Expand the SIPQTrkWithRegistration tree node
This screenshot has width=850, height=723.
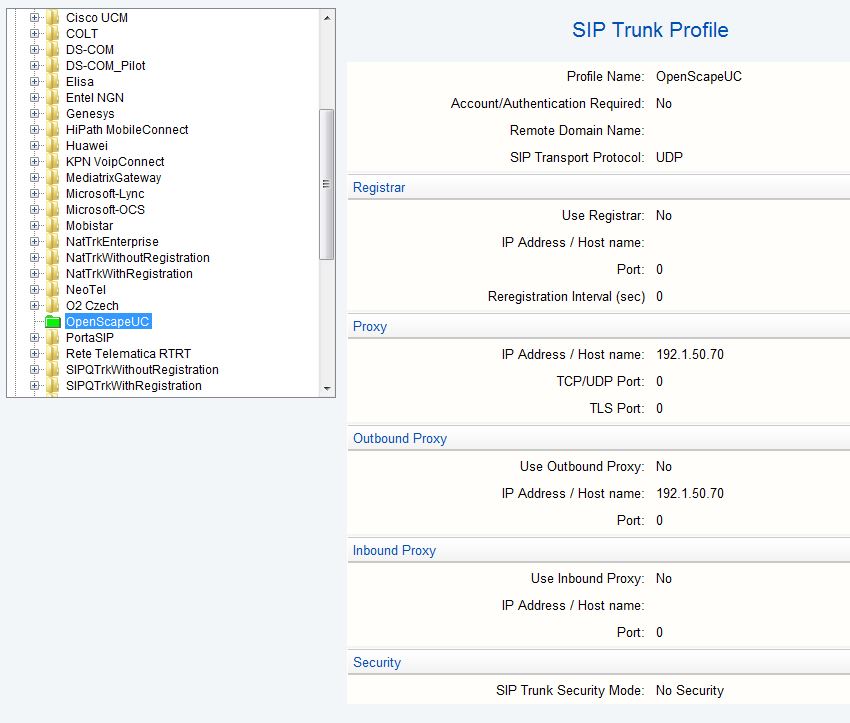[x=35, y=386]
